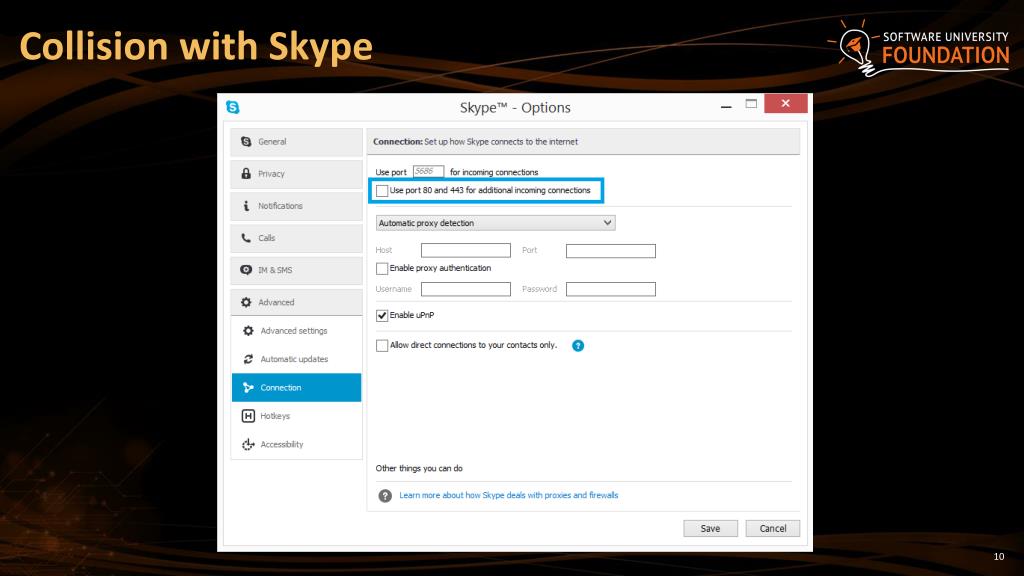Click the proxy Port input field
Viewport: 1024px width, 576px height.
coord(611,250)
